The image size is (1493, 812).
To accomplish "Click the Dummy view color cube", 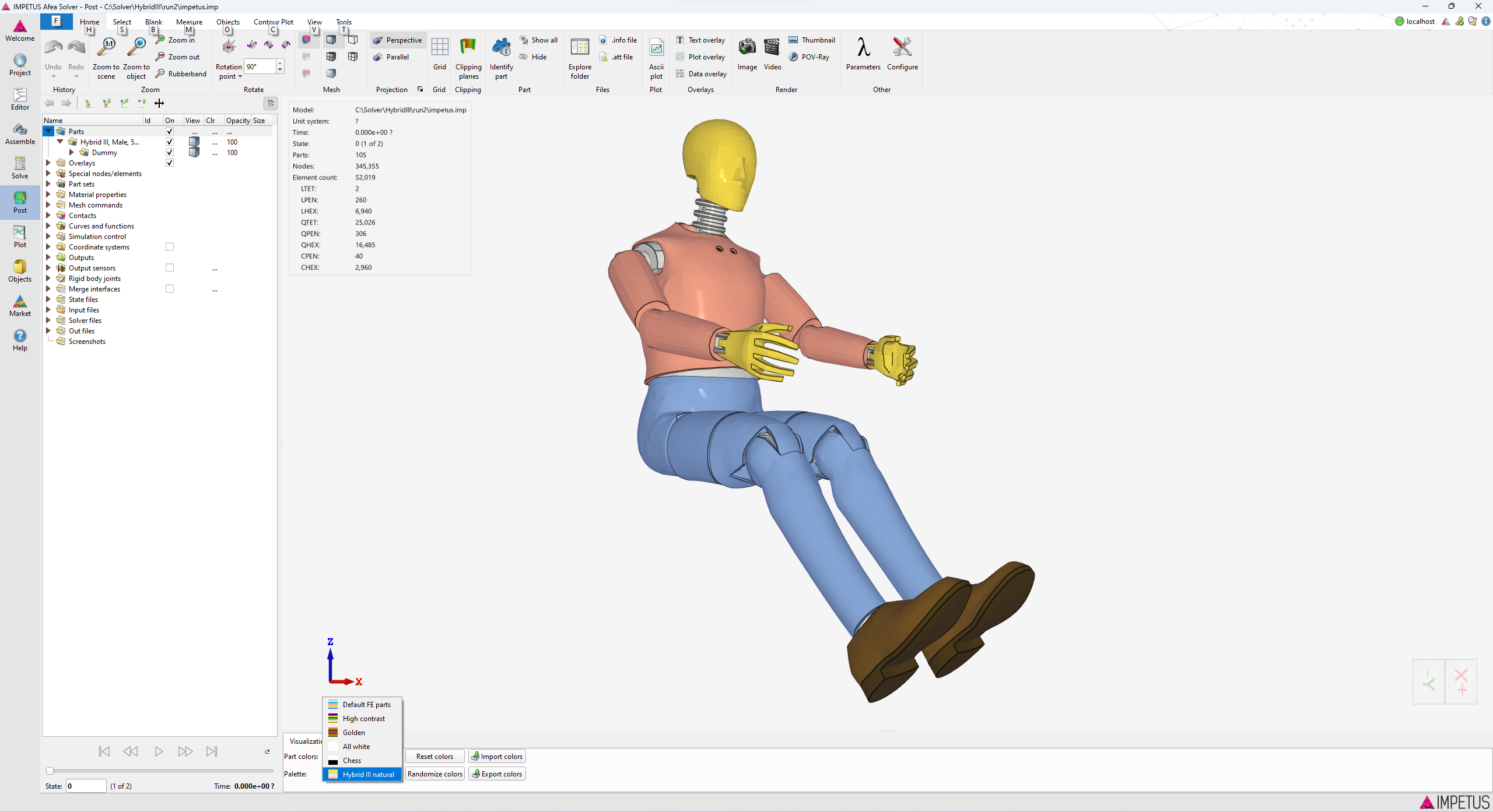I will (194, 153).
